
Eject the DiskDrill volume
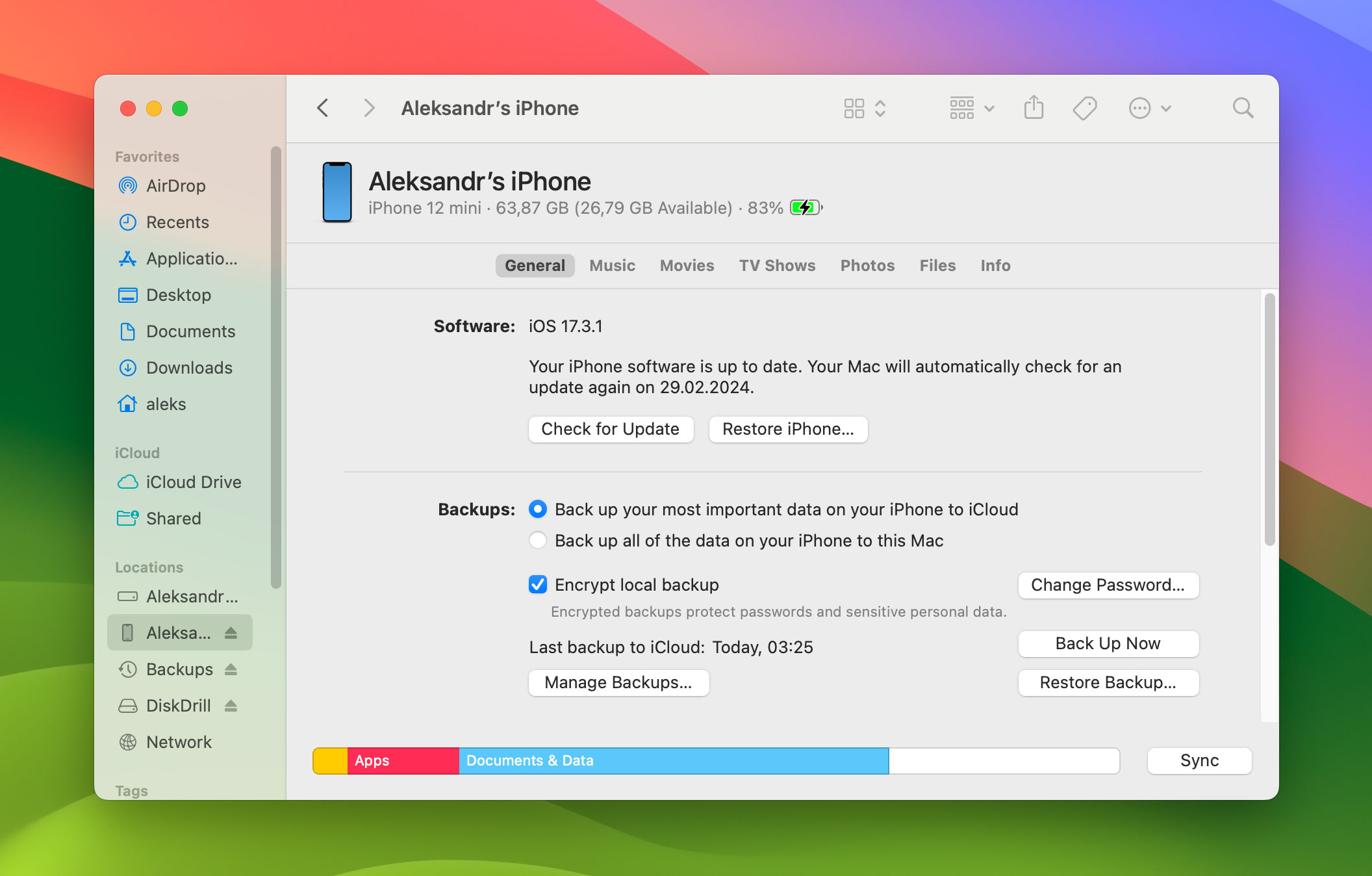pyautogui.click(x=231, y=706)
